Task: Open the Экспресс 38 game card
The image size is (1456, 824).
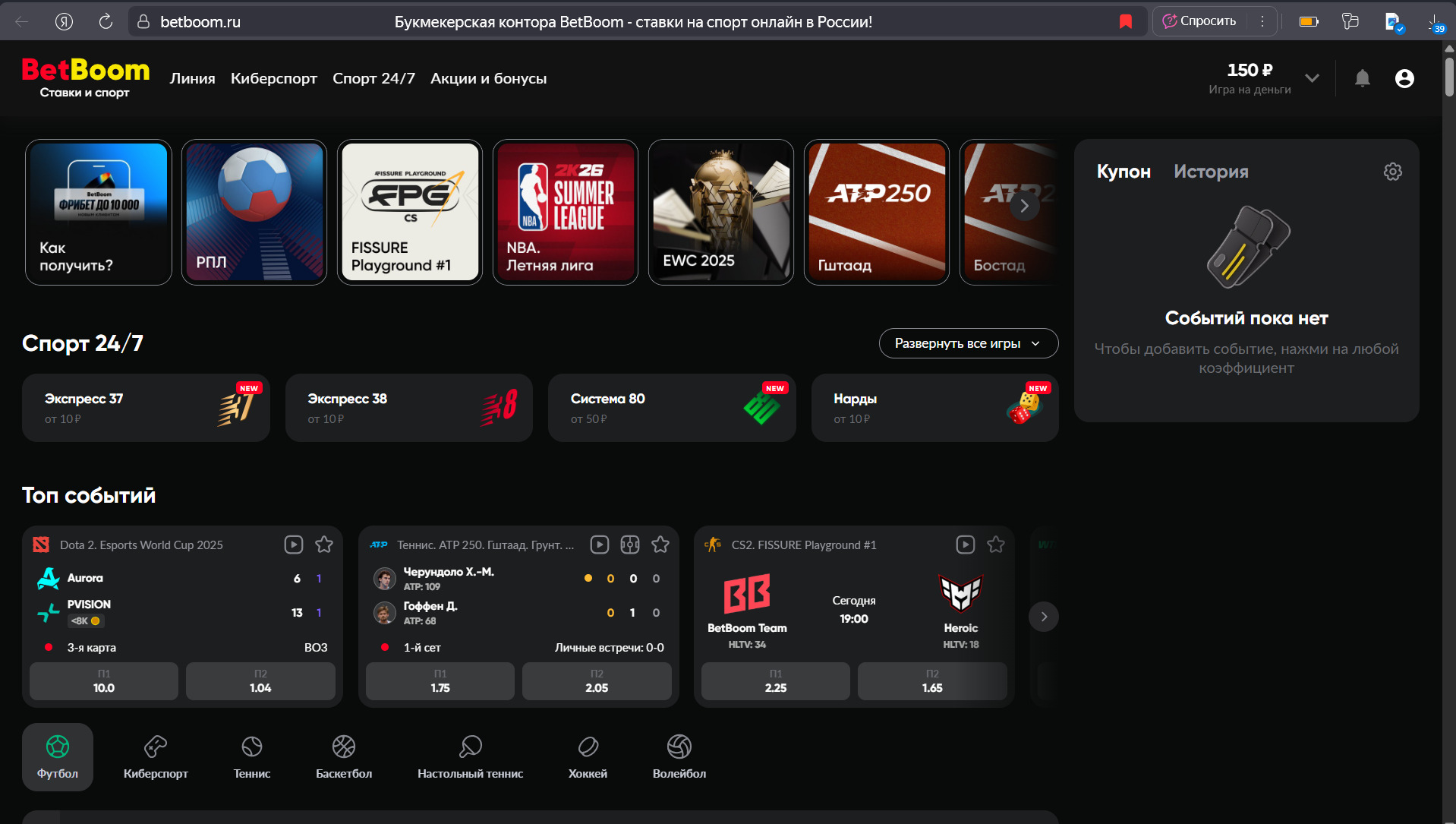Action: [x=409, y=408]
